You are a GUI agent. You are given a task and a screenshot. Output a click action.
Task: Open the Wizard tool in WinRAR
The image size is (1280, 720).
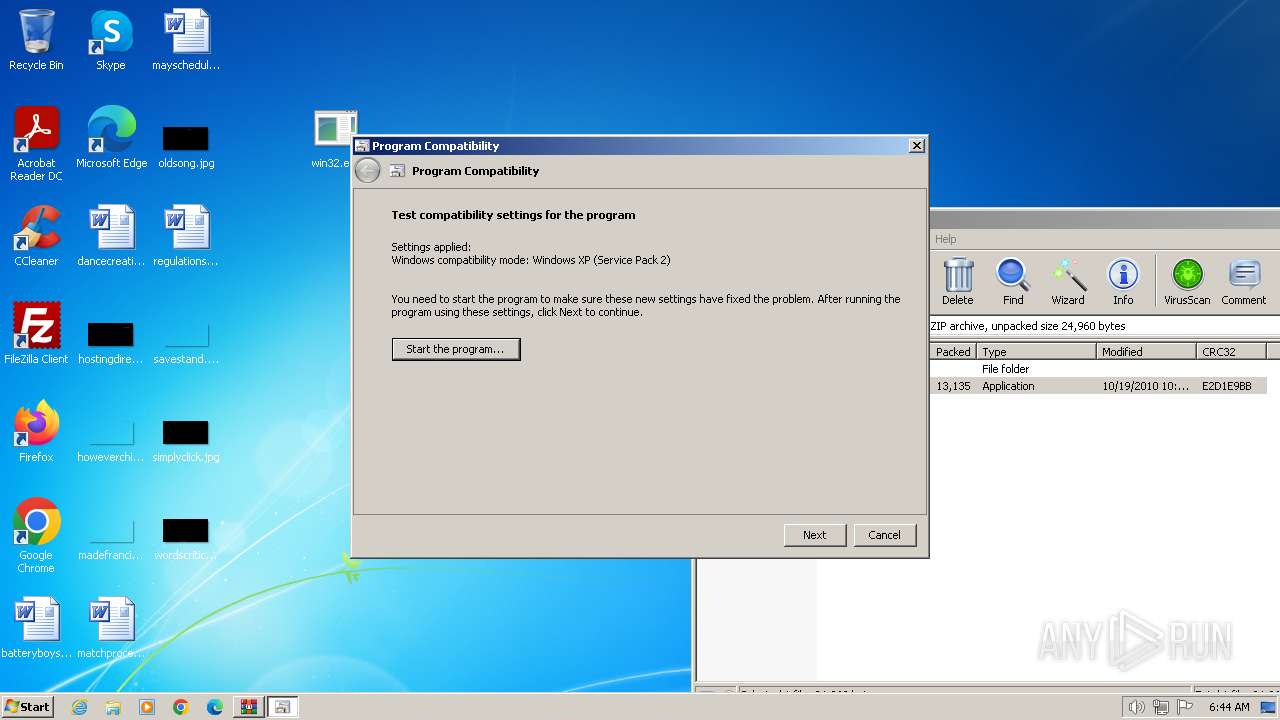pyautogui.click(x=1068, y=282)
